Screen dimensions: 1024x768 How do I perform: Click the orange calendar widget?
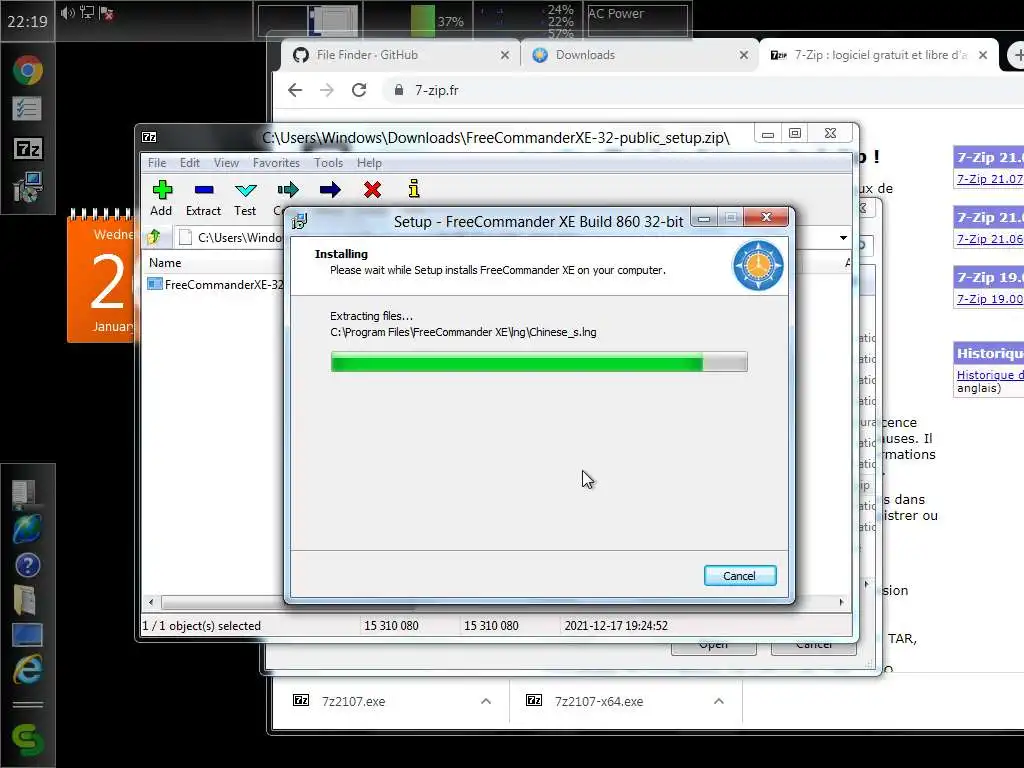pyautogui.click(x=101, y=276)
